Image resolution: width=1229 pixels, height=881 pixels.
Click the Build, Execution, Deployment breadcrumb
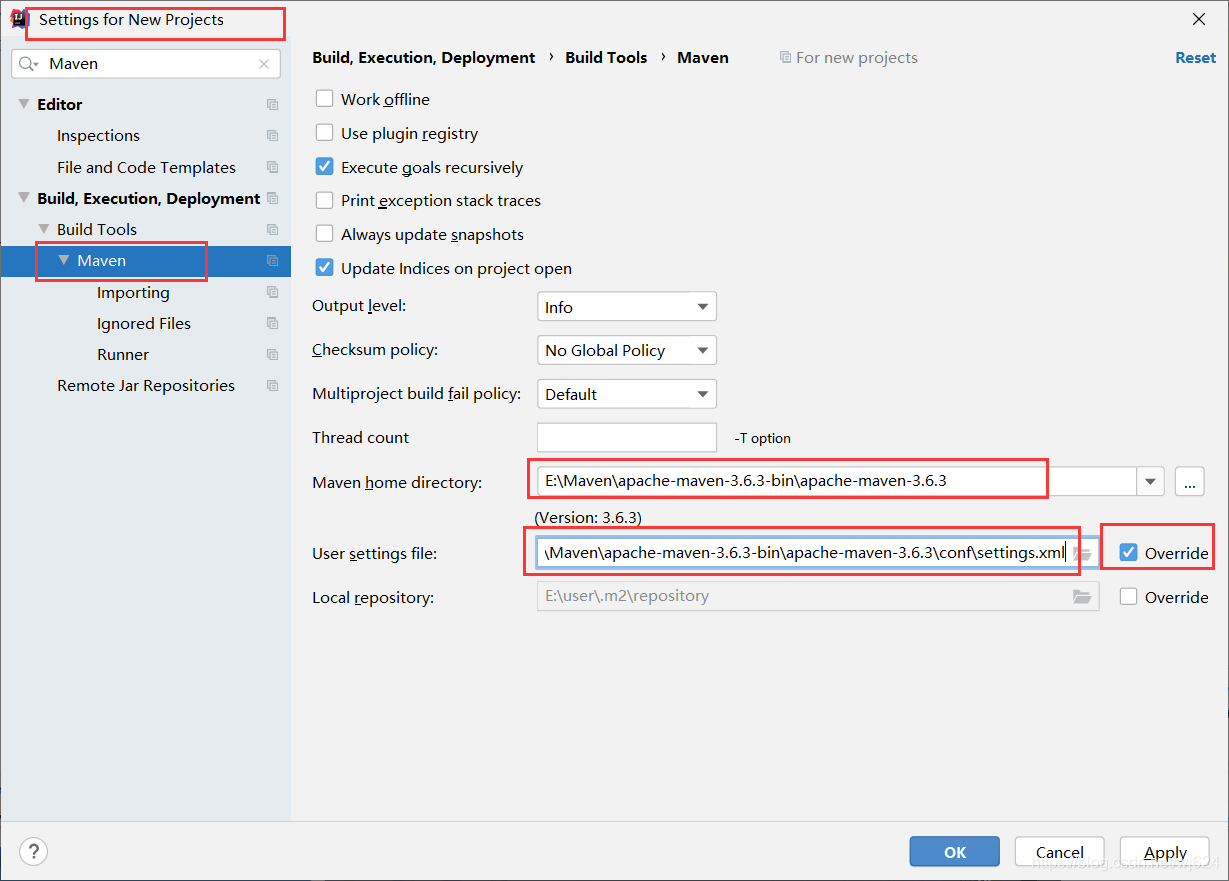pyautogui.click(x=424, y=58)
